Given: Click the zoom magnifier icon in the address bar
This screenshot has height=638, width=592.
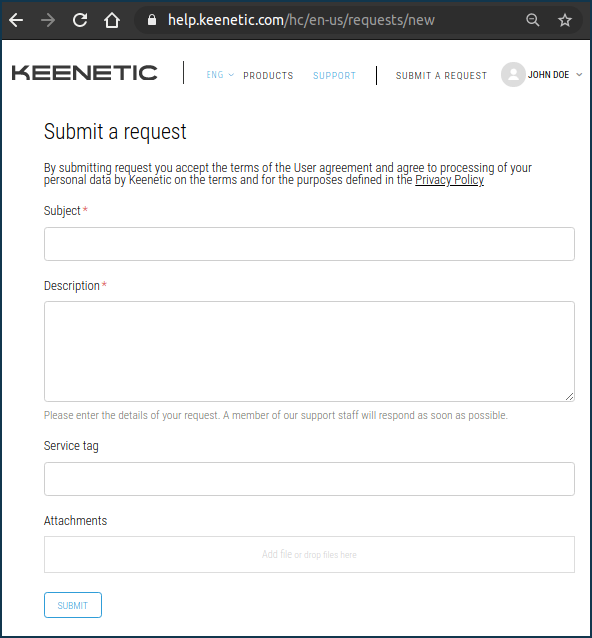Looking at the screenshot, I should coord(533,20).
